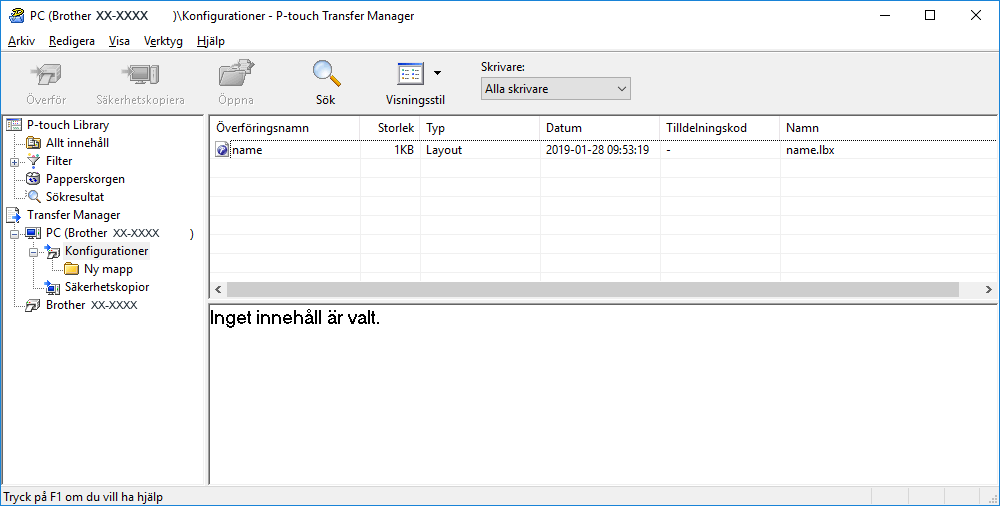The image size is (1000, 506).
Task: Collapse the PC (Brother XX-XXXX) node
Action: point(14,234)
